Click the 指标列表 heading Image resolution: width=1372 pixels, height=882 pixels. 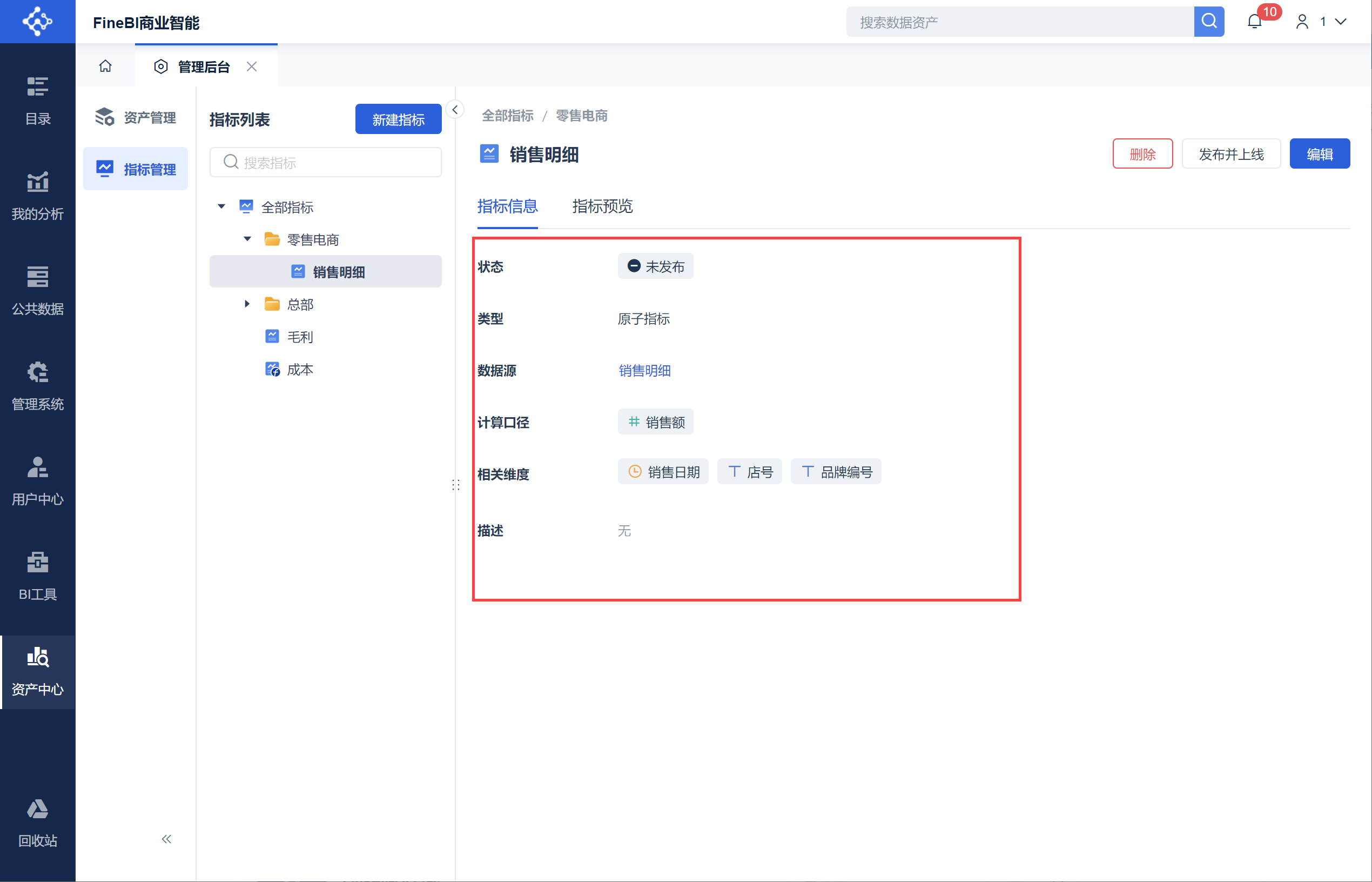240,119
